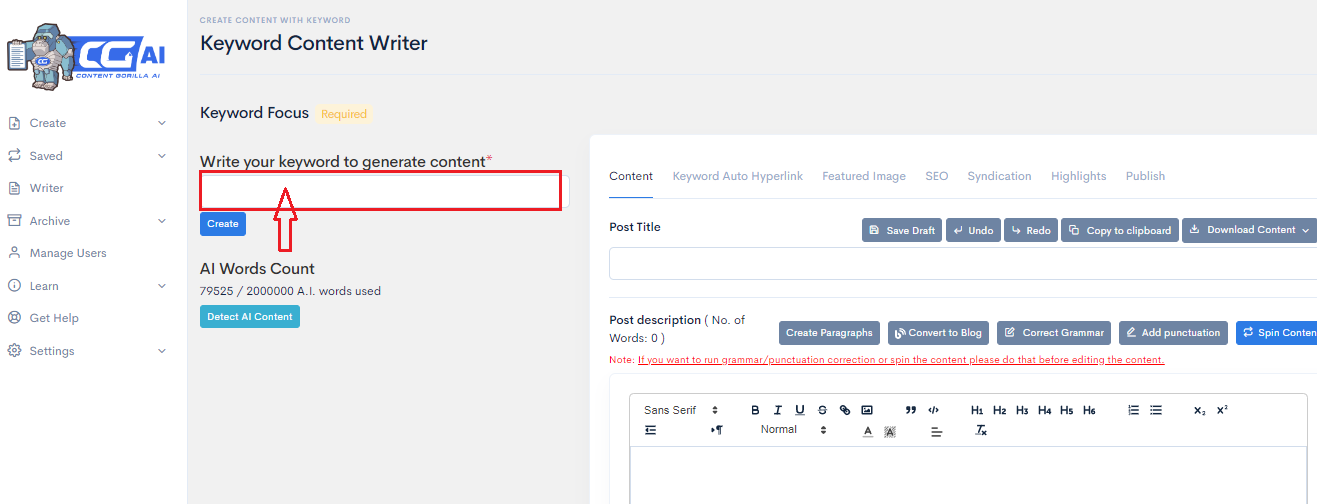
Task: Click inside the post description editor area
Action: tap(968, 475)
